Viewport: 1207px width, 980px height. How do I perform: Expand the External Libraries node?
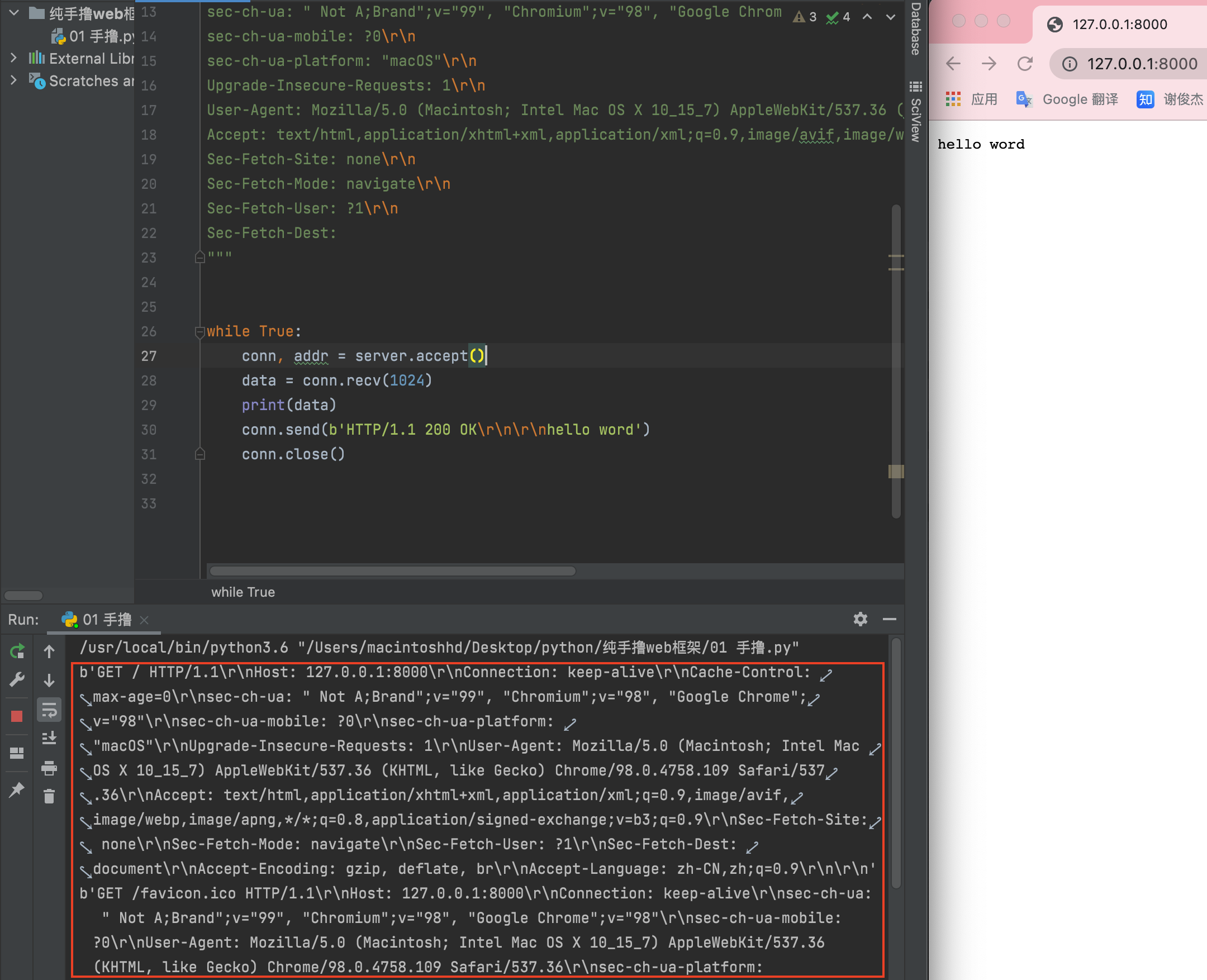click(13, 58)
